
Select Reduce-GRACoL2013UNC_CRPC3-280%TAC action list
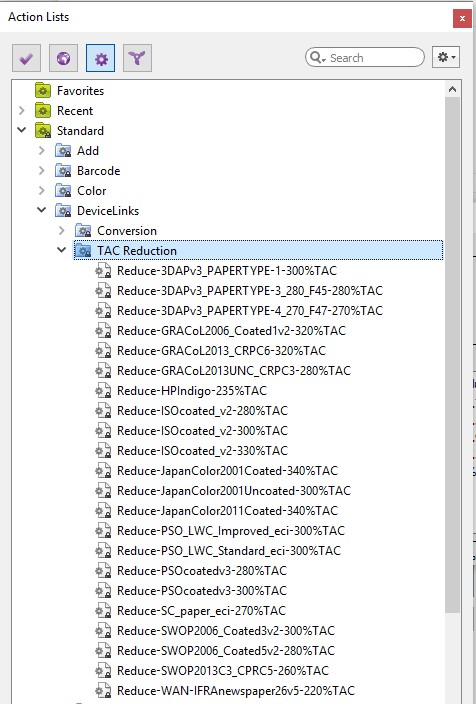pos(234,371)
